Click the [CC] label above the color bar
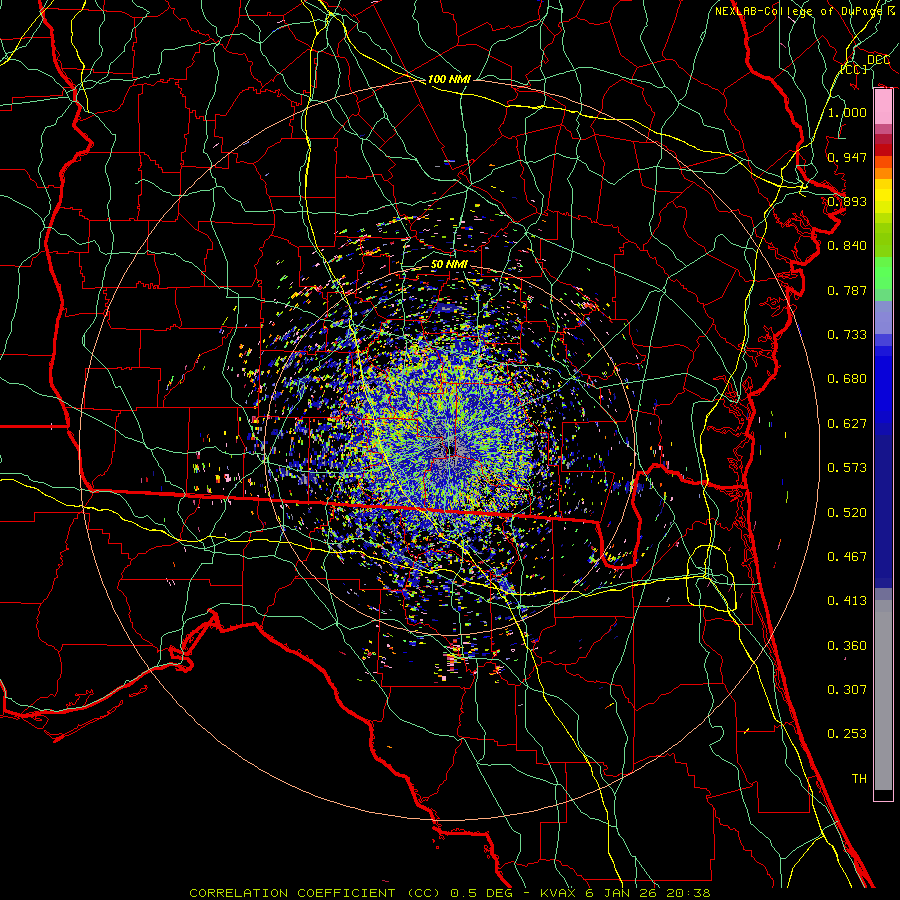This screenshot has height=900, width=900. (x=854, y=69)
